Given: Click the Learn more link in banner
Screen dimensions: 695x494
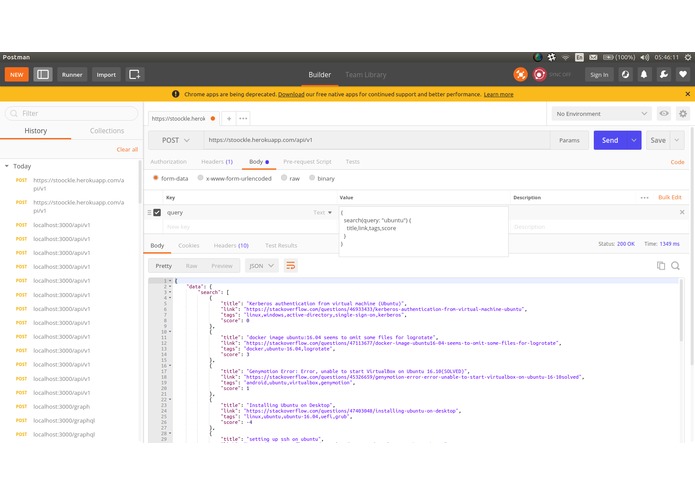Looking at the screenshot, I should click(498, 94).
